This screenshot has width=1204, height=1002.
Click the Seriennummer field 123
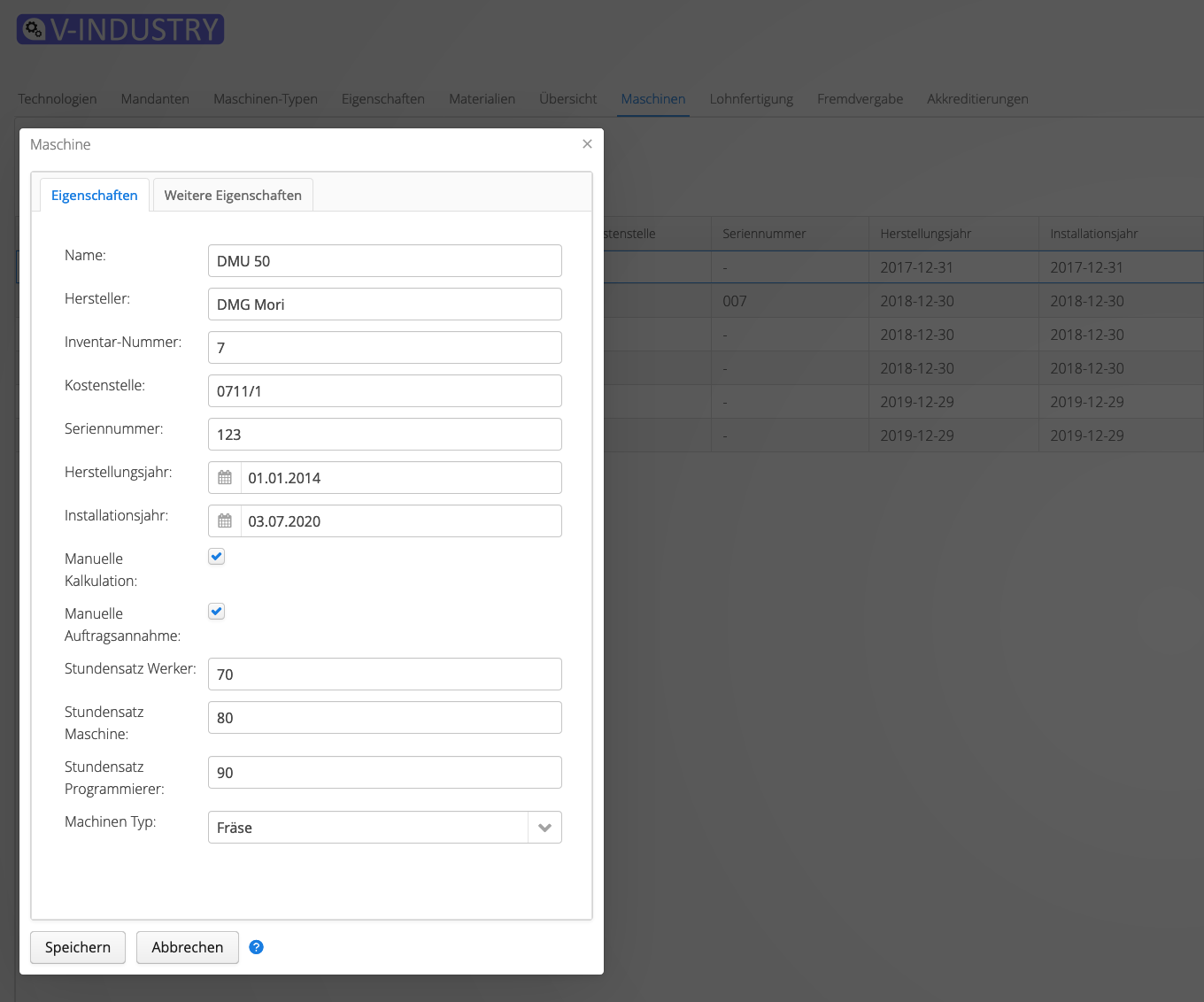coord(385,435)
